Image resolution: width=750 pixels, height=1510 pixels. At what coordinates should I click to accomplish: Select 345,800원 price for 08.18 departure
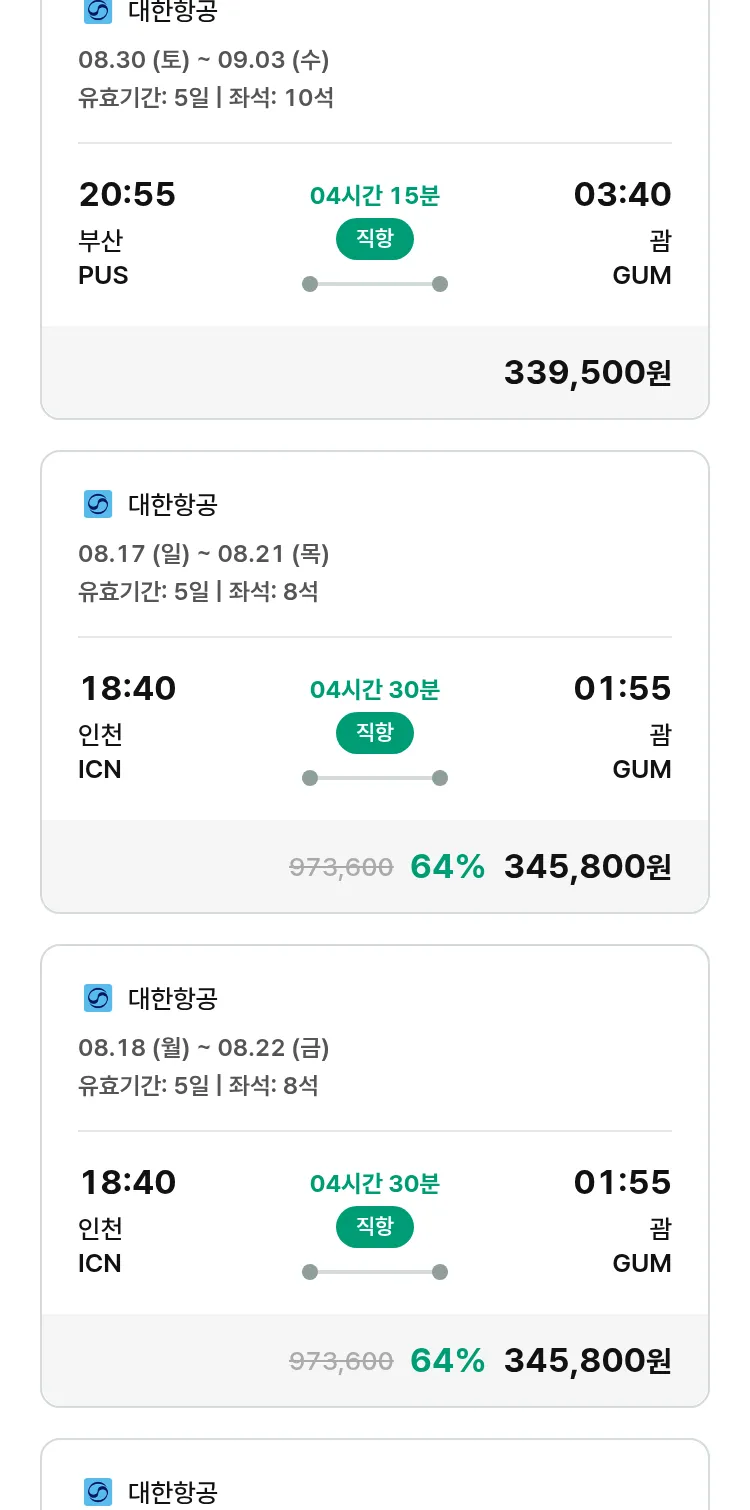[587, 1361]
